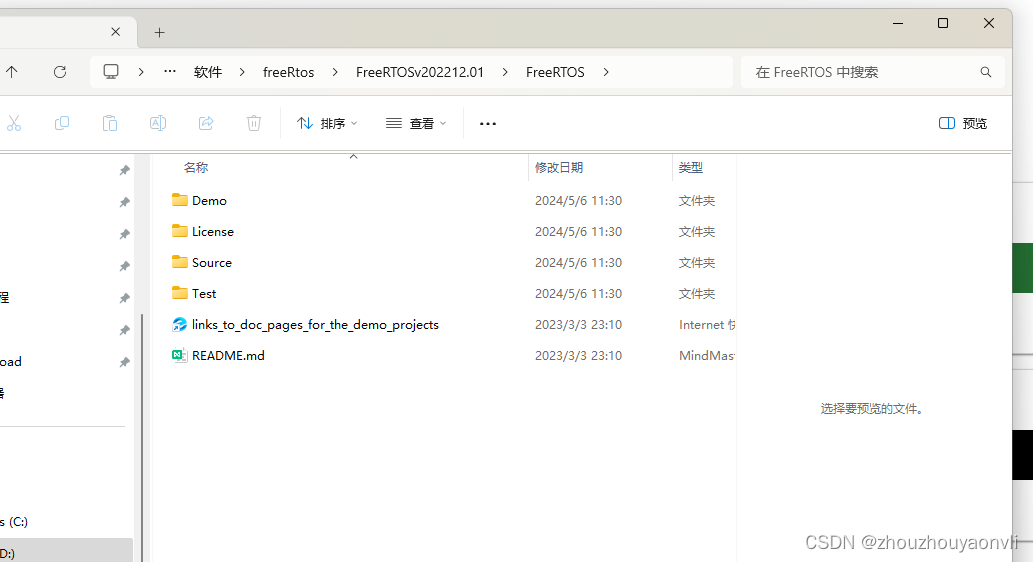The height and width of the screenshot is (562, 1033).
Task: Click the internet shortcut icon of links file
Action: 179,324
